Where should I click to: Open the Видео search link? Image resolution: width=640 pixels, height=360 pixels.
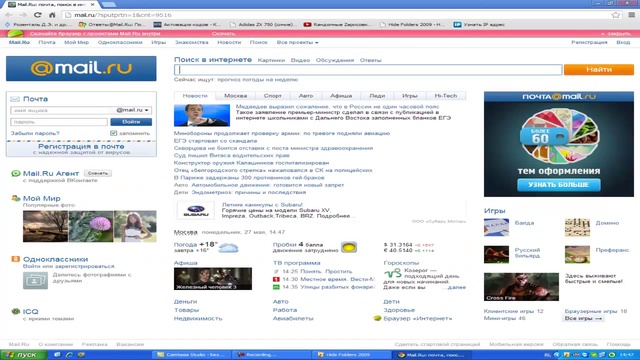tap(300, 60)
